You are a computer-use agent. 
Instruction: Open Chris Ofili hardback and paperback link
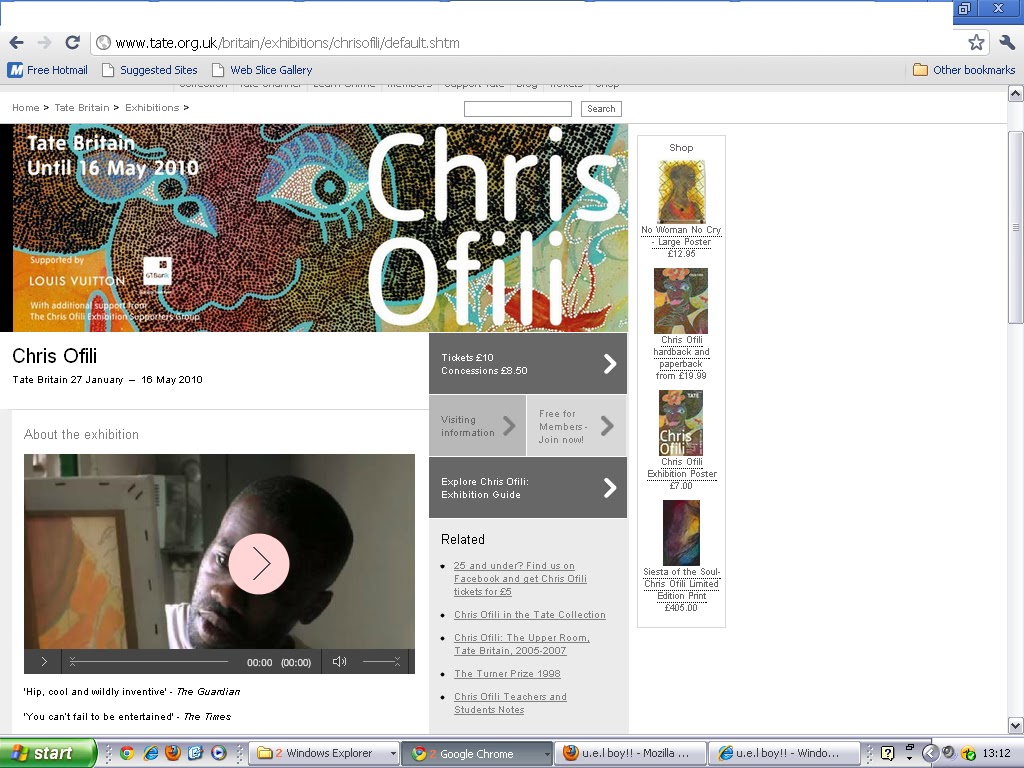tap(681, 352)
